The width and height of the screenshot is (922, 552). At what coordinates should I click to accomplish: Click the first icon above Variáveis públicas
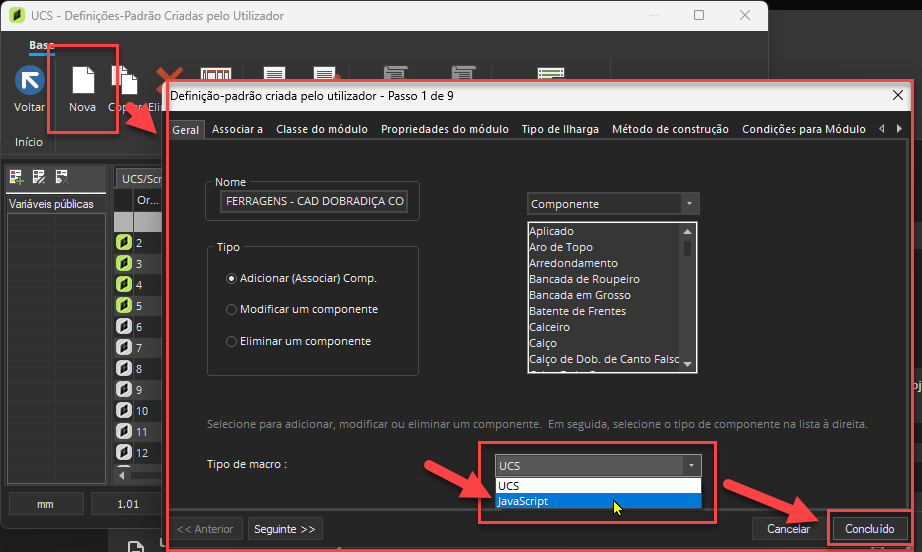pos(16,177)
